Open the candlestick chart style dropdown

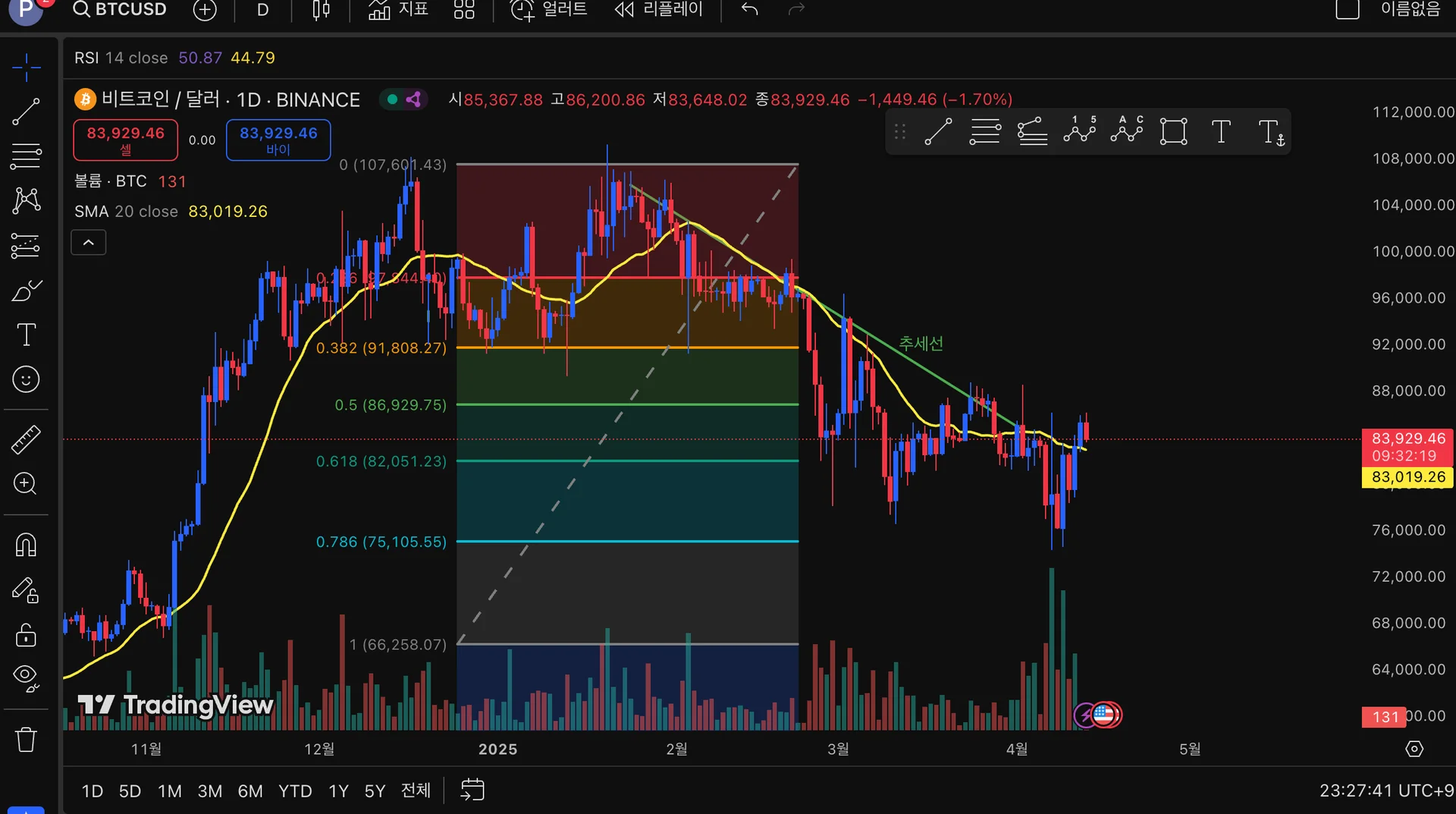pyautogui.click(x=322, y=10)
